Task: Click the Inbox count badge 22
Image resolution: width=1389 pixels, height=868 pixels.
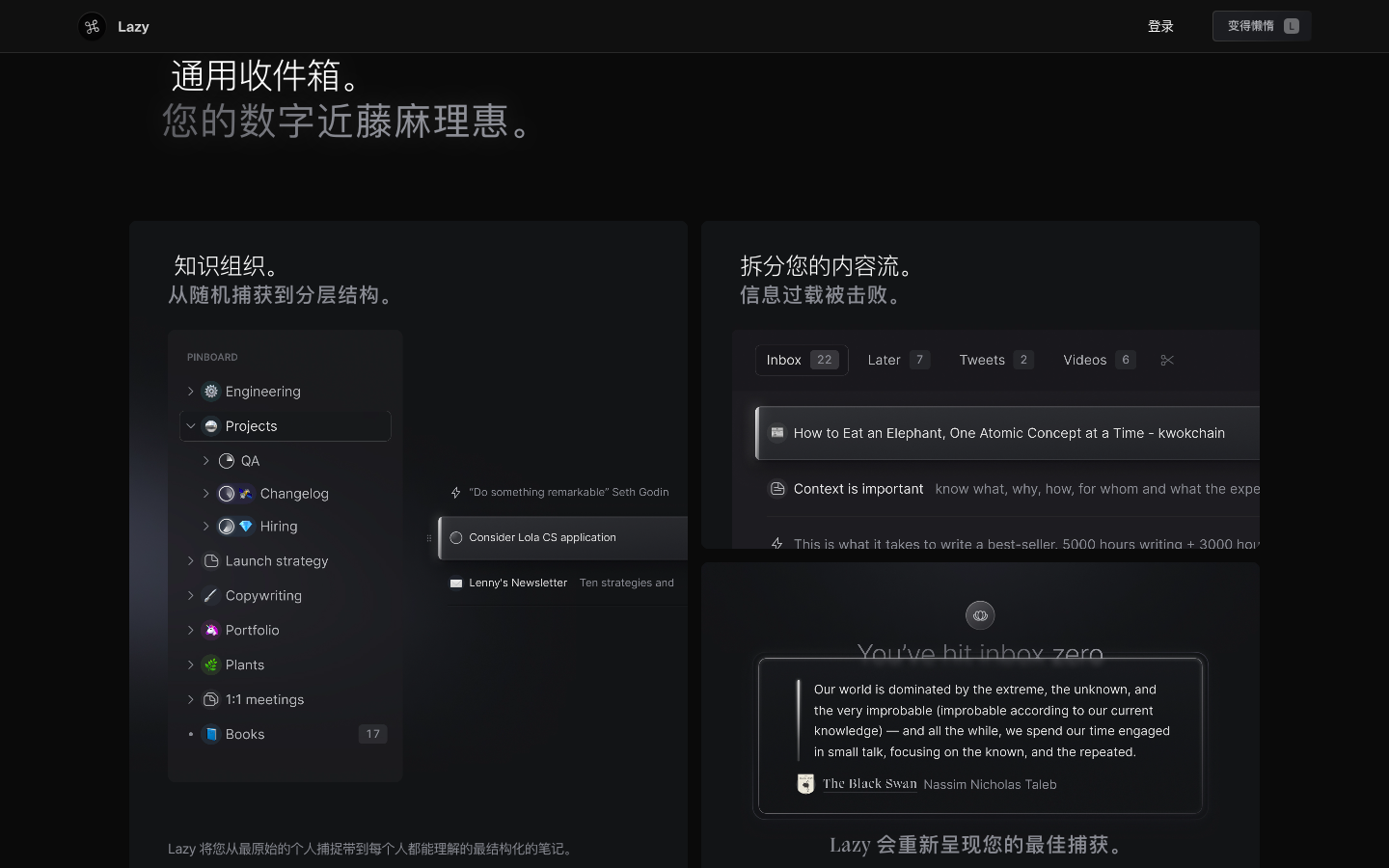Action: (x=824, y=361)
